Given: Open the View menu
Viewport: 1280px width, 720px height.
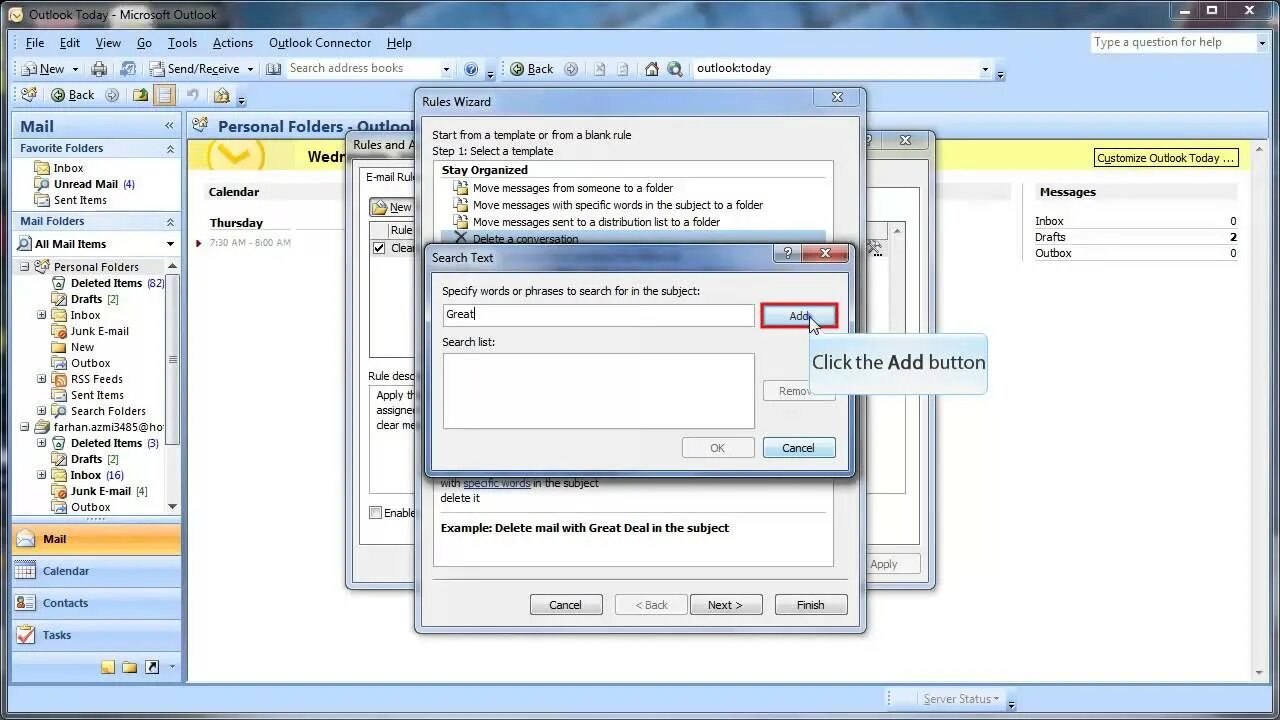Looking at the screenshot, I should [x=108, y=43].
